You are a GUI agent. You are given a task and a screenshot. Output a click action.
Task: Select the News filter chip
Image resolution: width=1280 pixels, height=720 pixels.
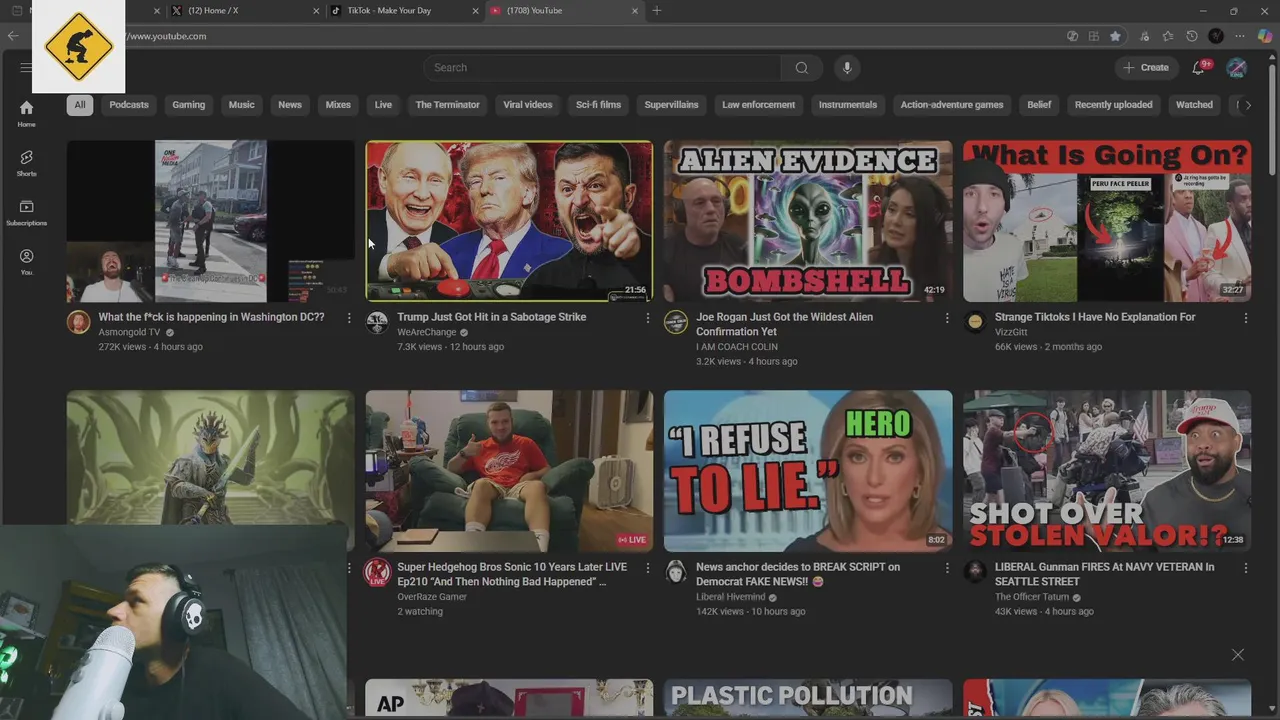point(290,105)
